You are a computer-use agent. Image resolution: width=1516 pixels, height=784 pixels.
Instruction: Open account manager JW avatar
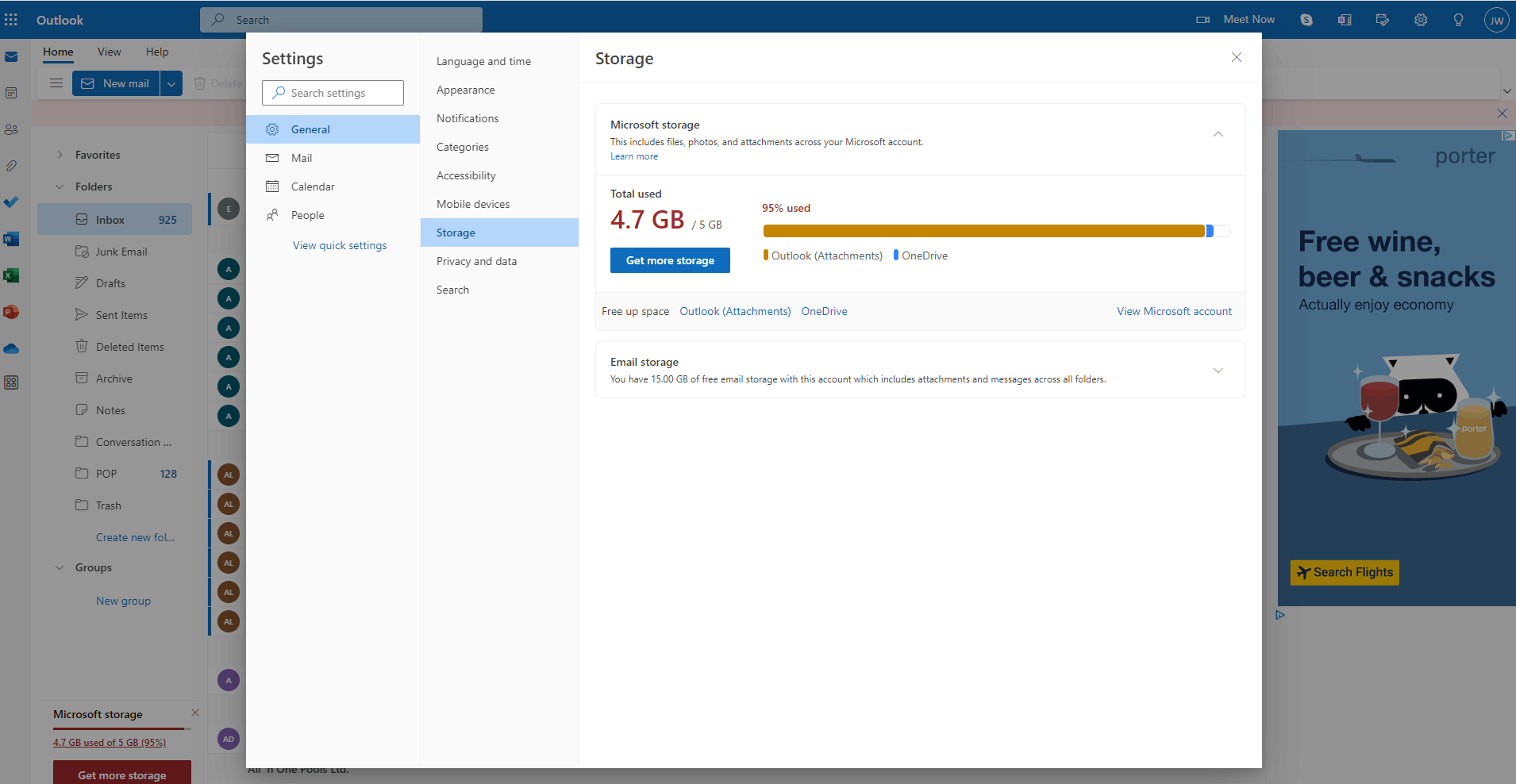pyautogui.click(x=1497, y=20)
